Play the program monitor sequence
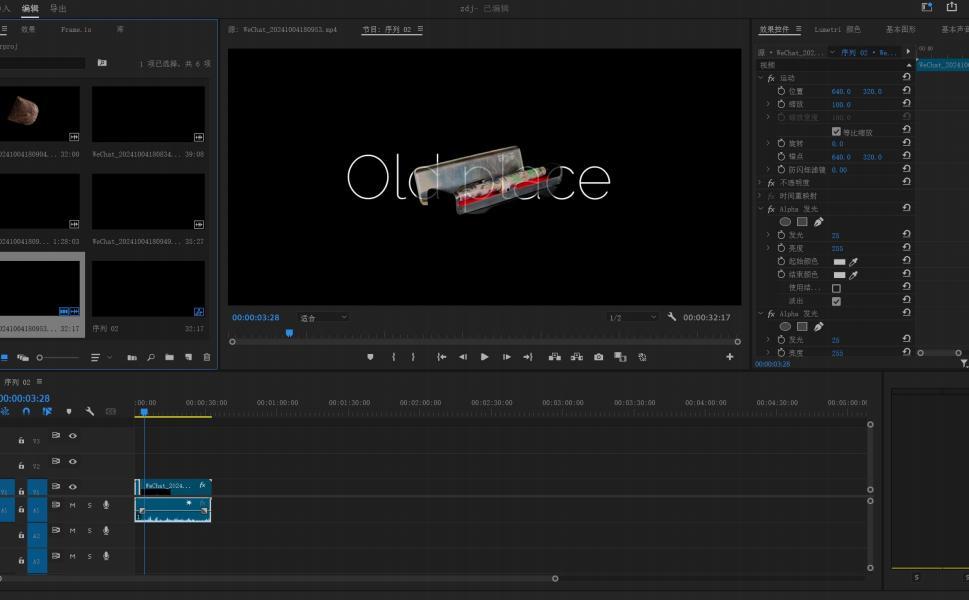969x600 pixels. (484, 357)
